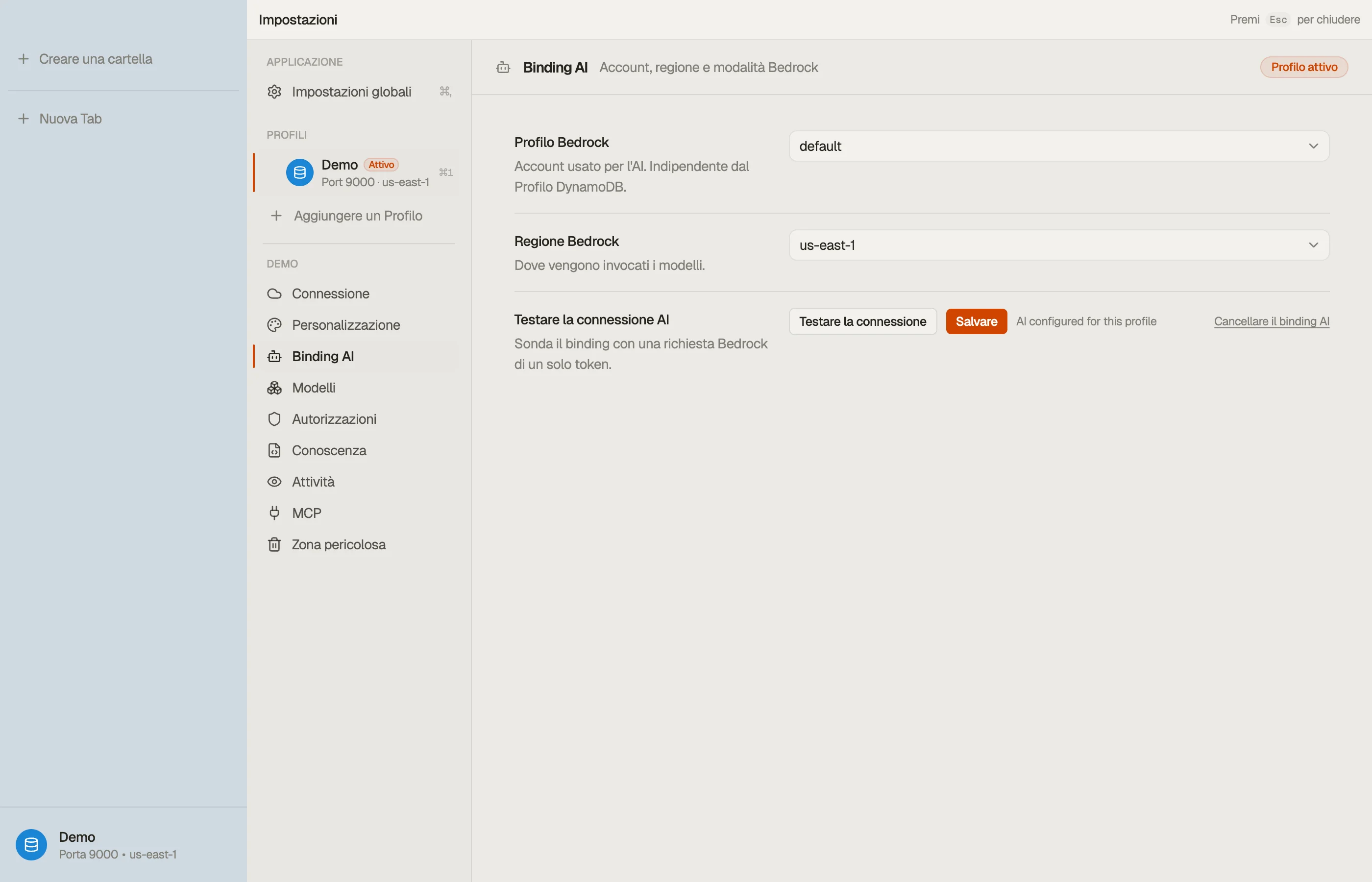The width and height of the screenshot is (1372, 882).
Task: Click the 'Porta 9000 • us-east-1' footer text
Action: (x=118, y=855)
